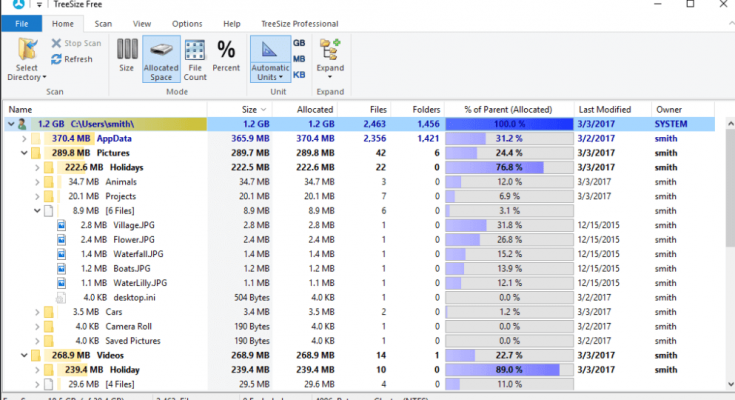Expand the Cars folder
The height and width of the screenshot is (400, 735).
[37, 312]
